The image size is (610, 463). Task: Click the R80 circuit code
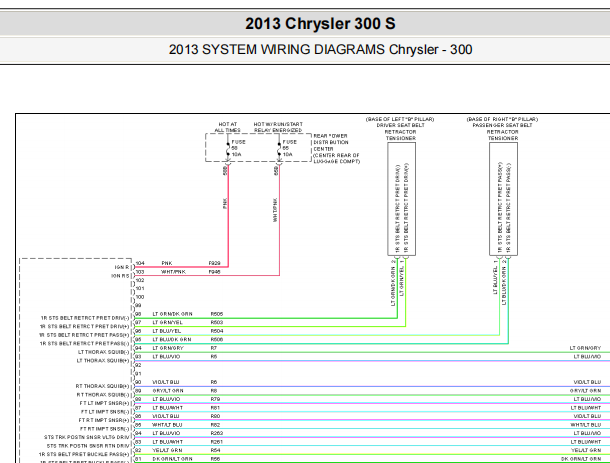click(x=216, y=416)
